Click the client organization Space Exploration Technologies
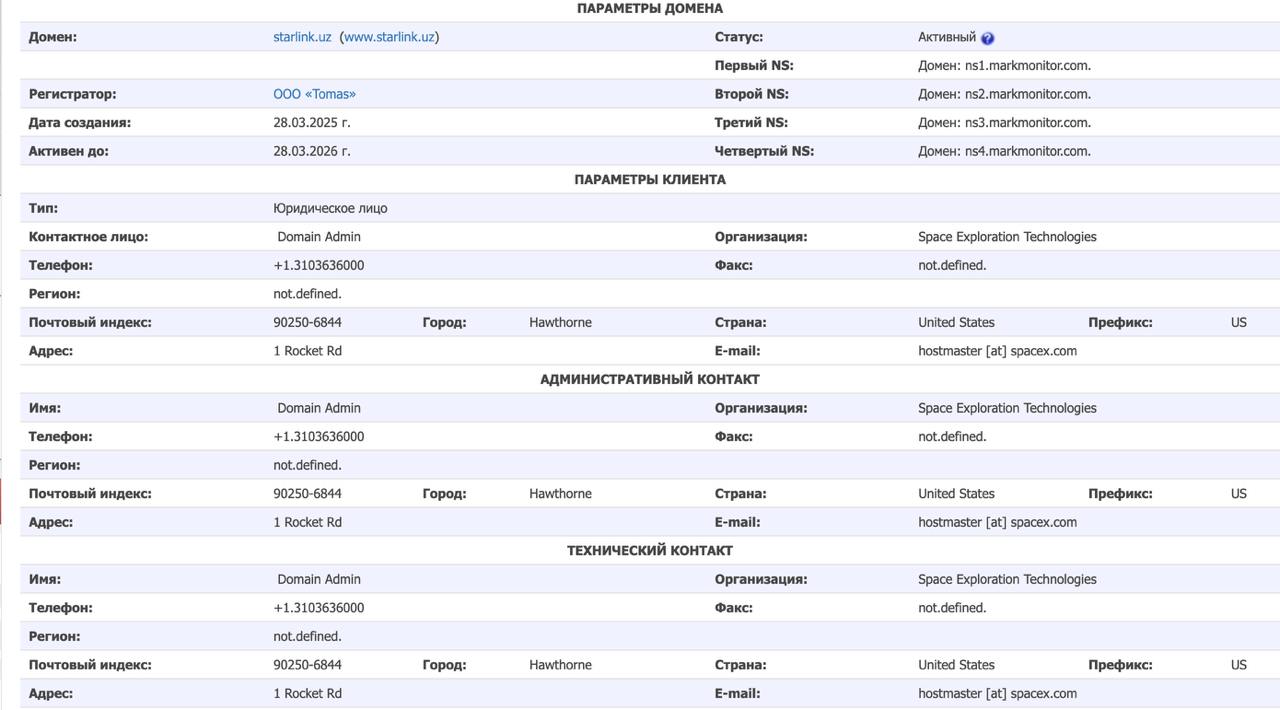Viewport: 1280px width, 710px height. click(x=1007, y=237)
